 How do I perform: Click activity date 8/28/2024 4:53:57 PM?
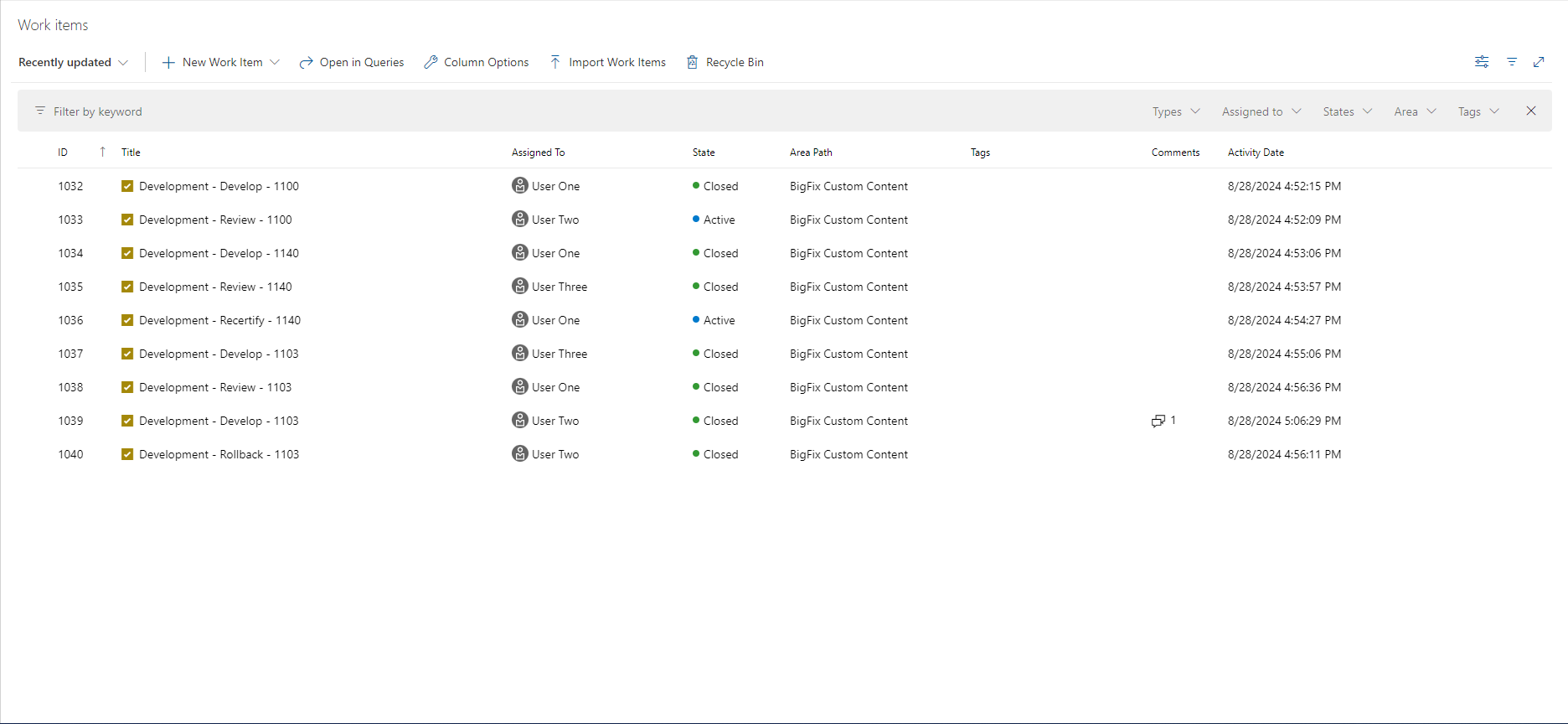point(1284,287)
